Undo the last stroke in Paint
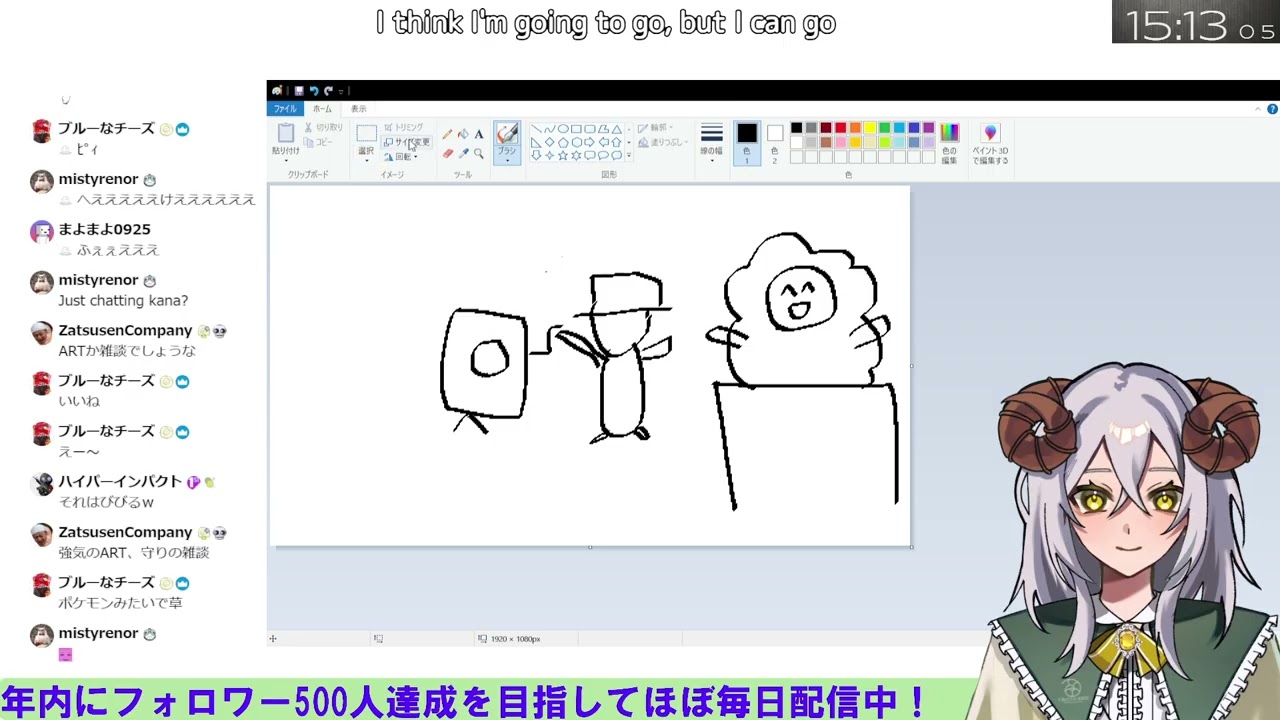The width and height of the screenshot is (1280, 720). coord(314,91)
